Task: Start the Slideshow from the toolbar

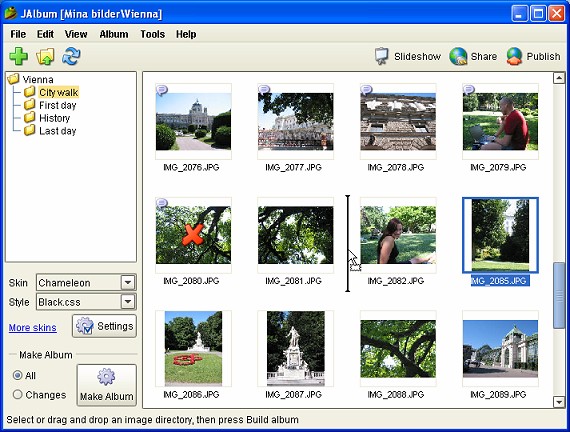Action: pyautogui.click(x=408, y=56)
